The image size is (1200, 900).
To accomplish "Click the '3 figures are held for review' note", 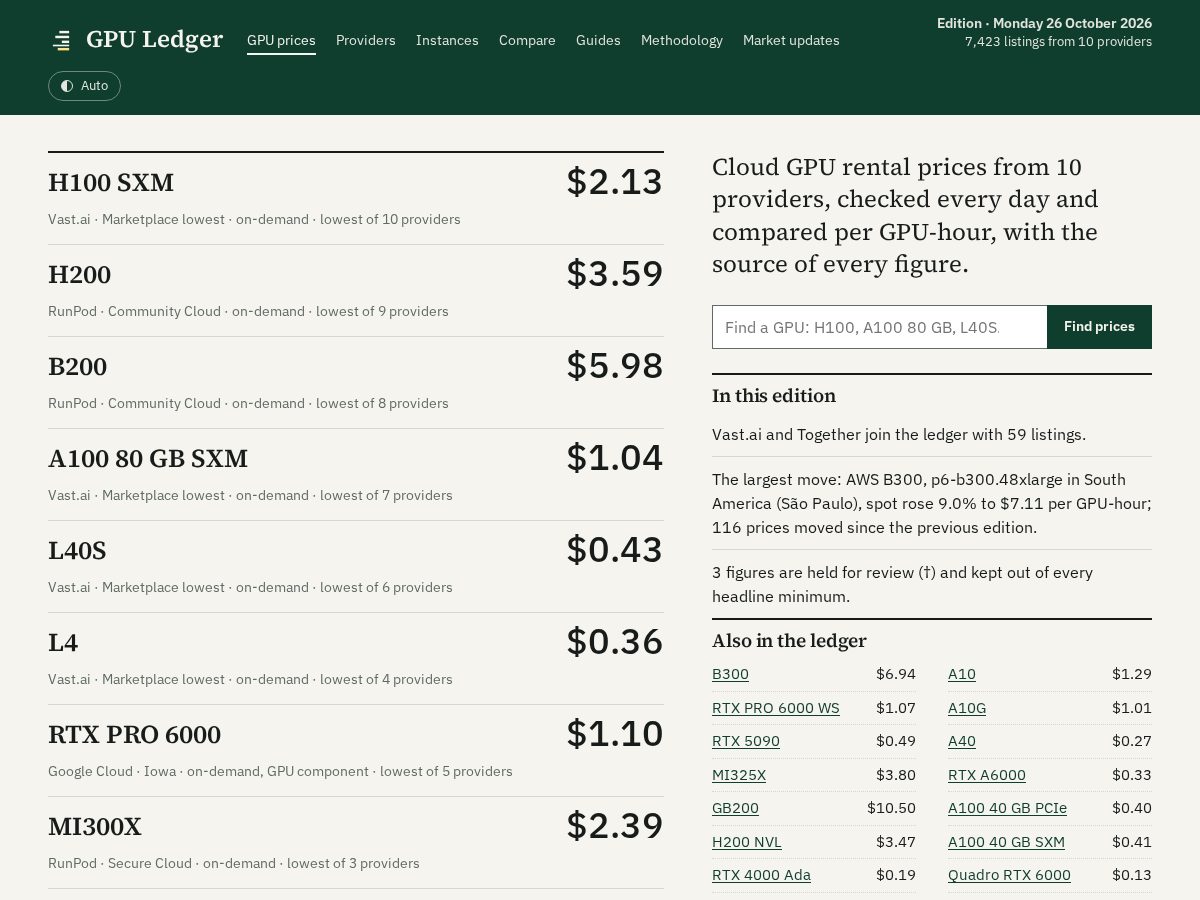I will pyautogui.click(x=902, y=585).
